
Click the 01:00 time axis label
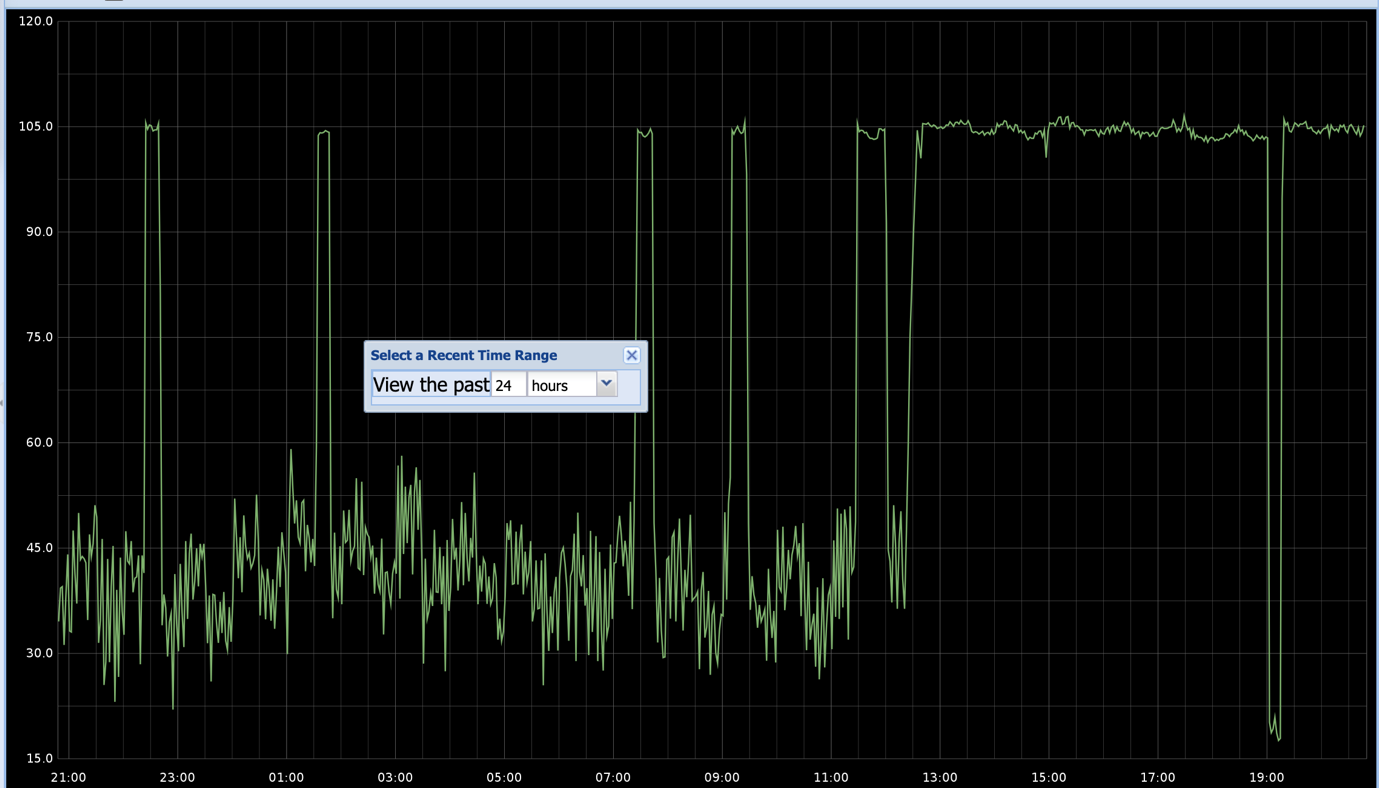pos(286,777)
